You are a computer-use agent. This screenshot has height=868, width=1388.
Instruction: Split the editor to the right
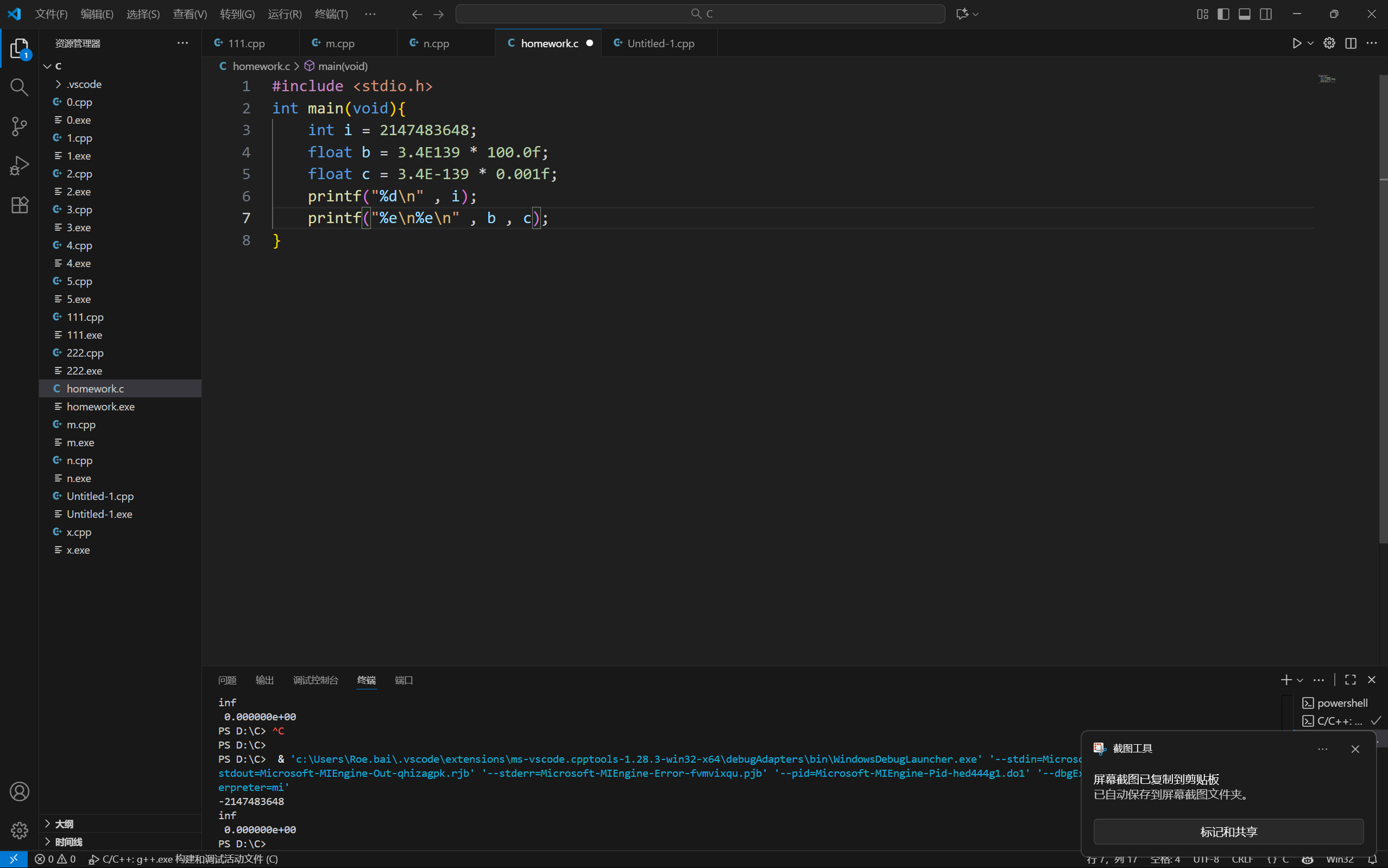pos(1351,43)
